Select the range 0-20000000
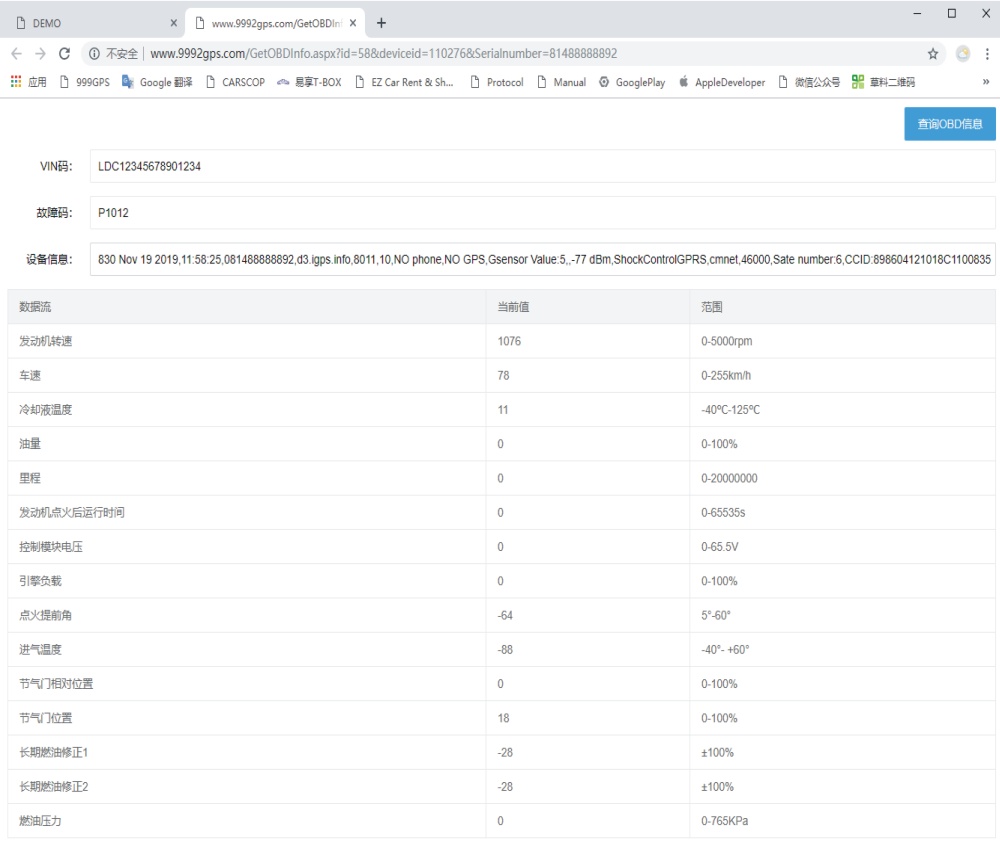This screenshot has height=856, width=1000. [x=729, y=478]
